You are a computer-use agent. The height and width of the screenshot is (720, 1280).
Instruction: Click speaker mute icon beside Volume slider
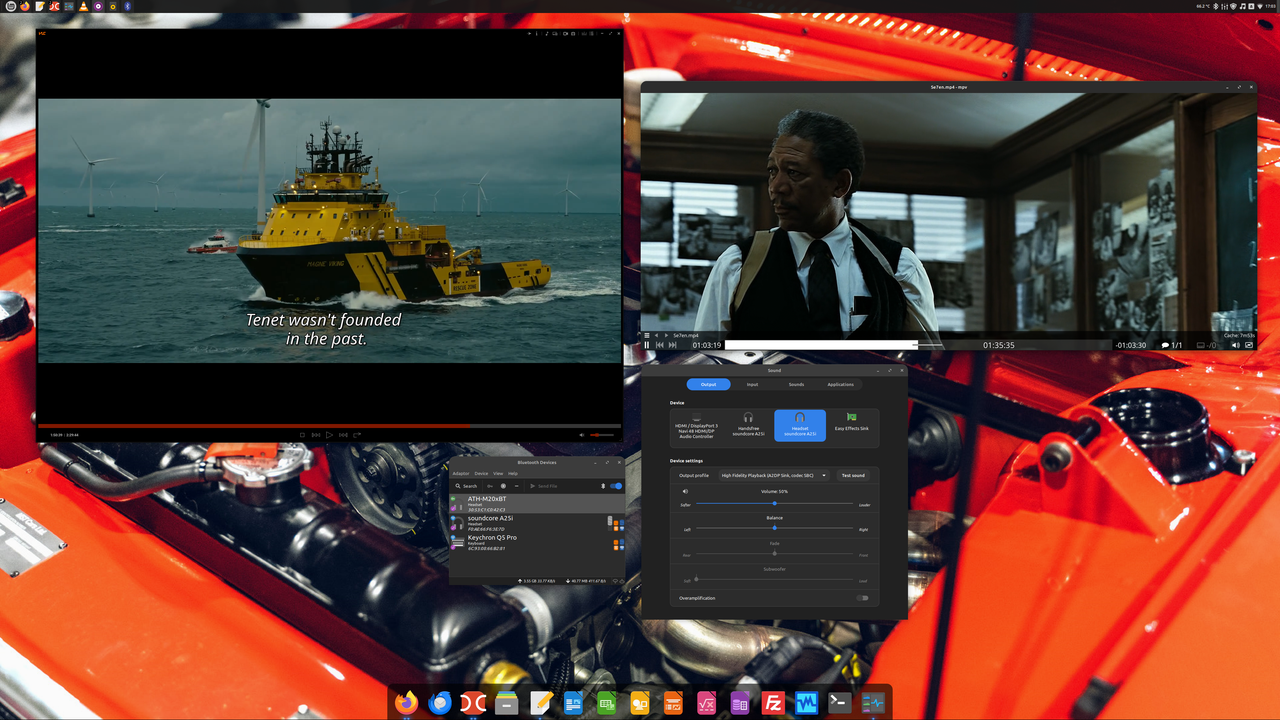click(685, 491)
